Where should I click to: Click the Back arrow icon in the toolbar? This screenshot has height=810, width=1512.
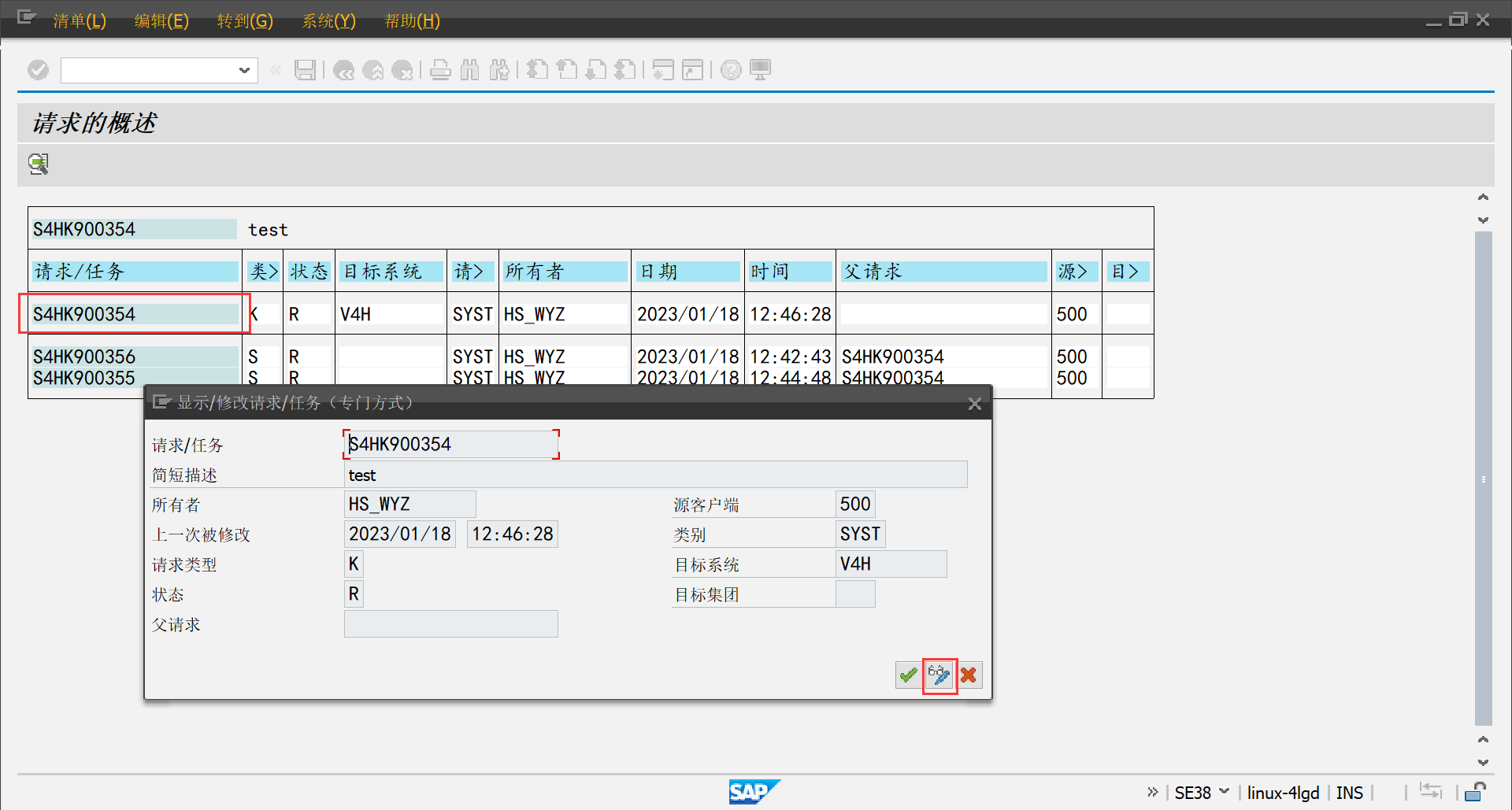(x=343, y=71)
